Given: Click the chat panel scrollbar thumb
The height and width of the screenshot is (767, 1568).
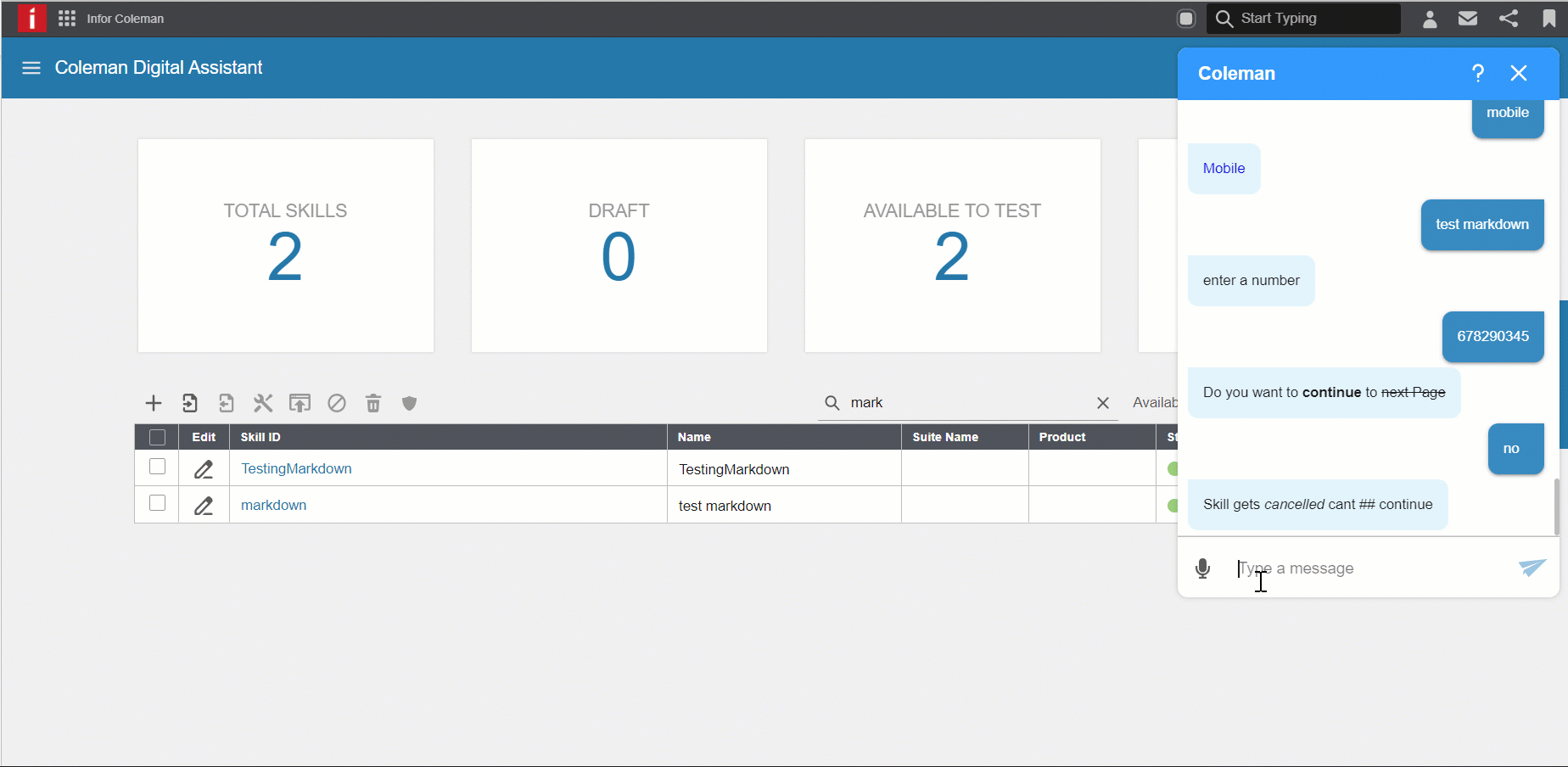Looking at the screenshot, I should (x=1556, y=507).
